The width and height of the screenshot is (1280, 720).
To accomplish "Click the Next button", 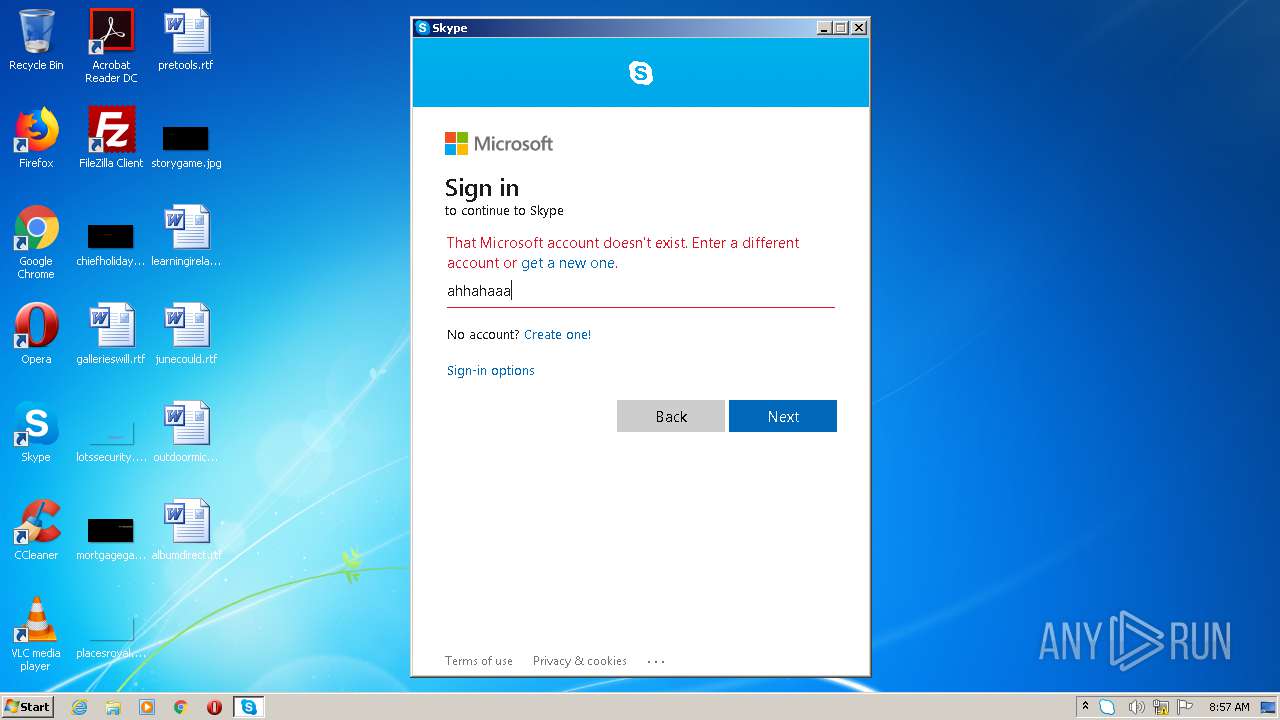I will pos(783,416).
